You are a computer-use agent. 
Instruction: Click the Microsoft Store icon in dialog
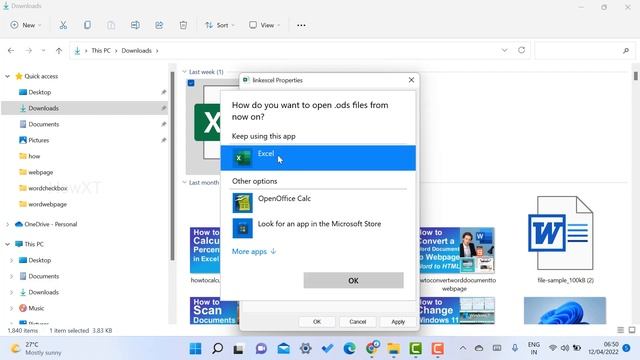pyautogui.click(x=242, y=228)
